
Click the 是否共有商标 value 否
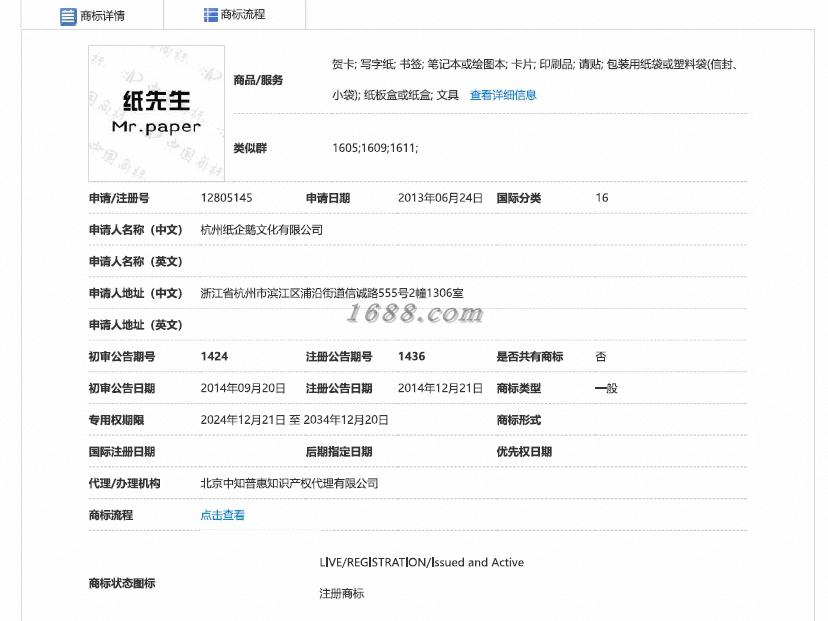600,356
